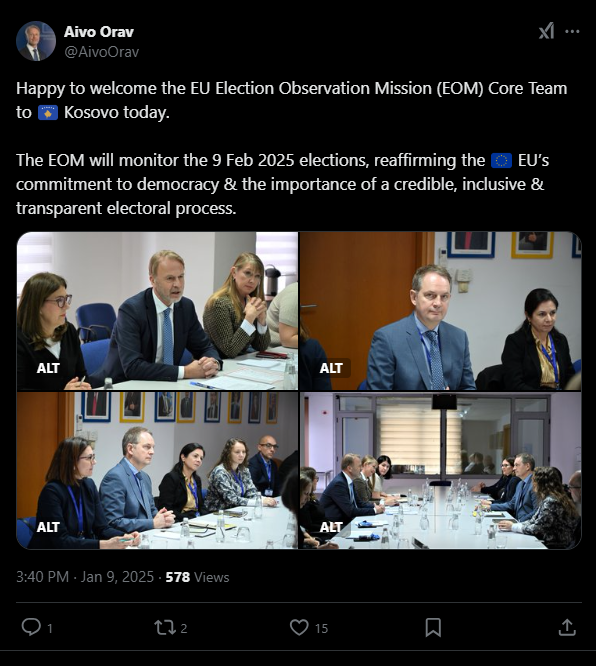Click the 578 Views count
The height and width of the screenshot is (666, 596).
[197, 577]
